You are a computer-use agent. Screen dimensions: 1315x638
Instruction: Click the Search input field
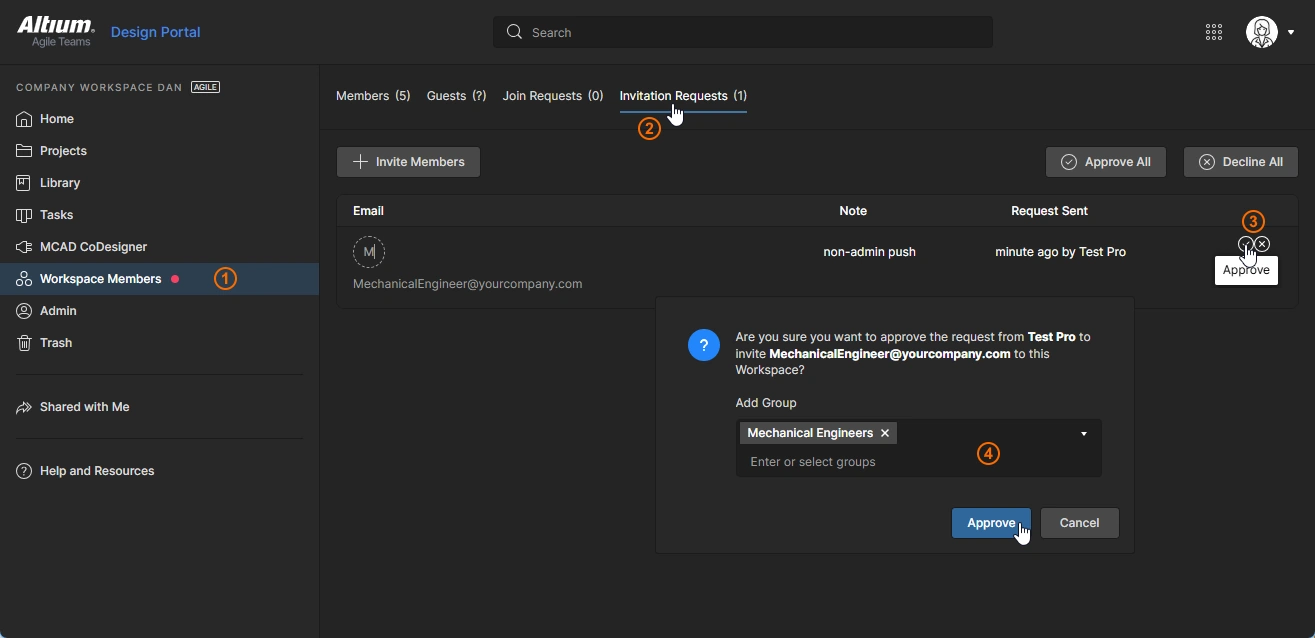point(742,32)
